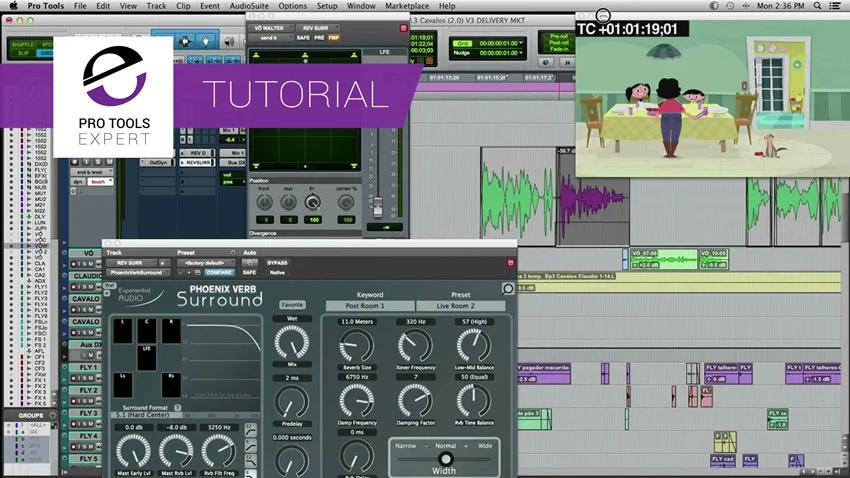The width and height of the screenshot is (850, 478).
Task: Click the L channel meter box
Action: [123, 331]
